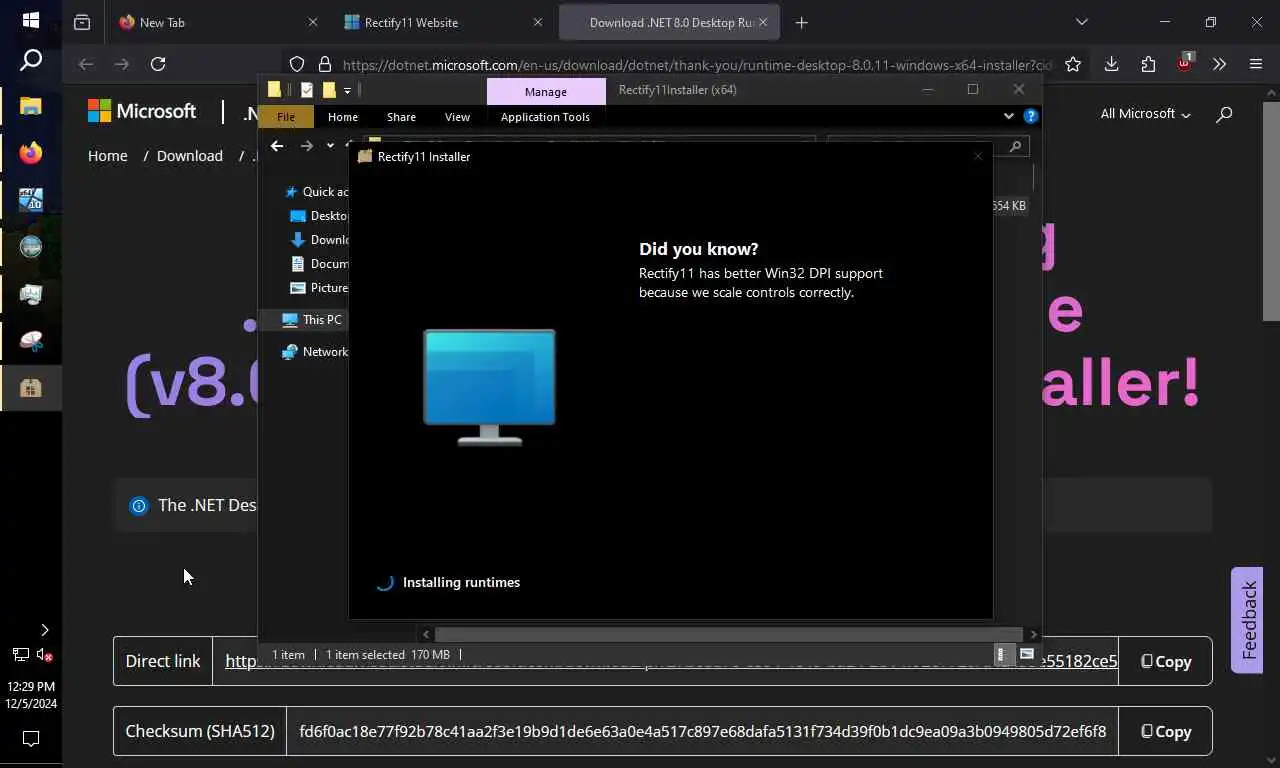Close the Rectify11 Website tab

538,22
